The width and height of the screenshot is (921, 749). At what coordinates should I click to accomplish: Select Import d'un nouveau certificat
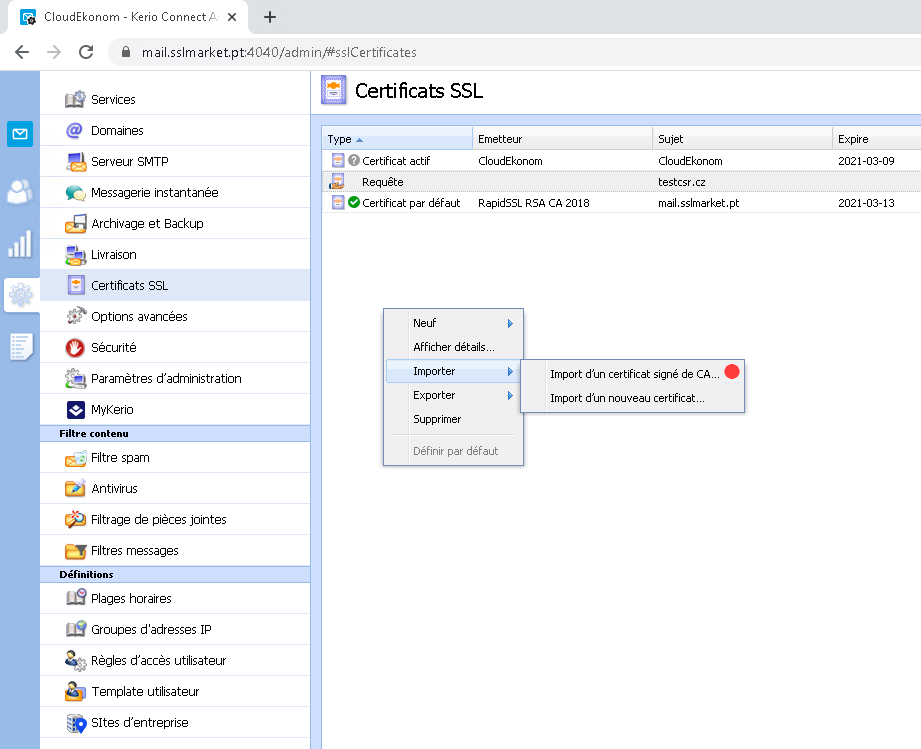[x=633, y=398]
